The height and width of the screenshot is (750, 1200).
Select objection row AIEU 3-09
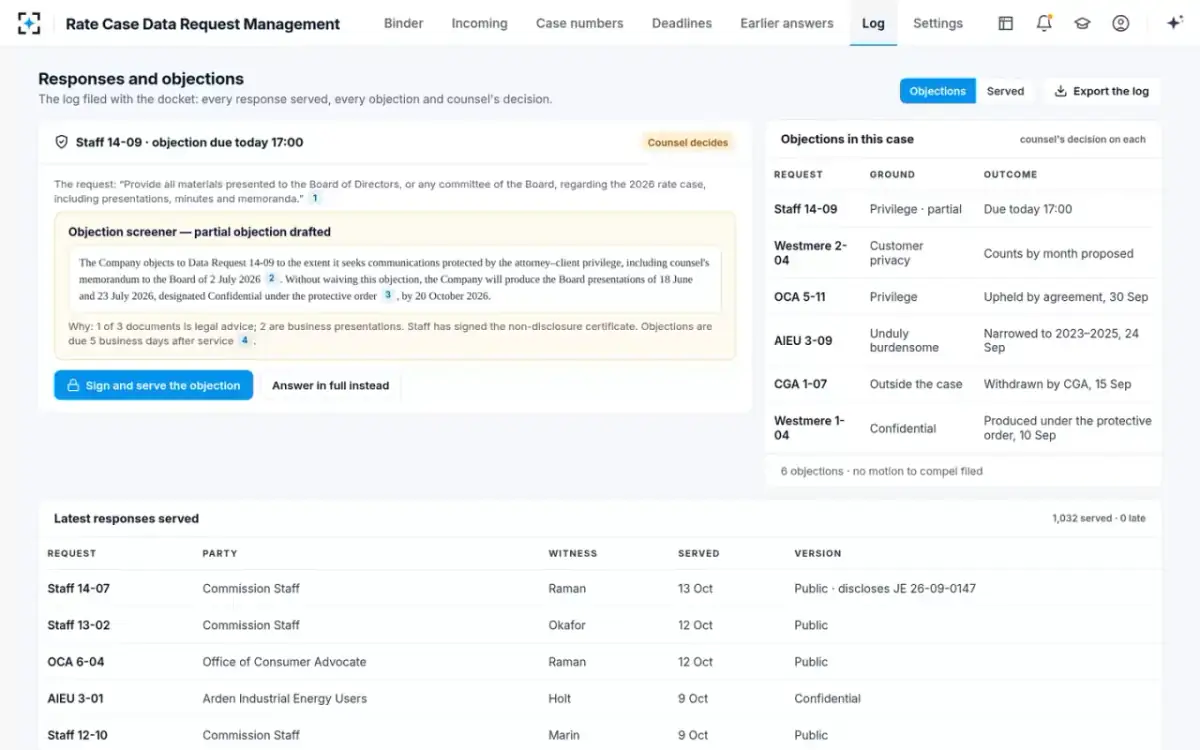click(x=964, y=340)
